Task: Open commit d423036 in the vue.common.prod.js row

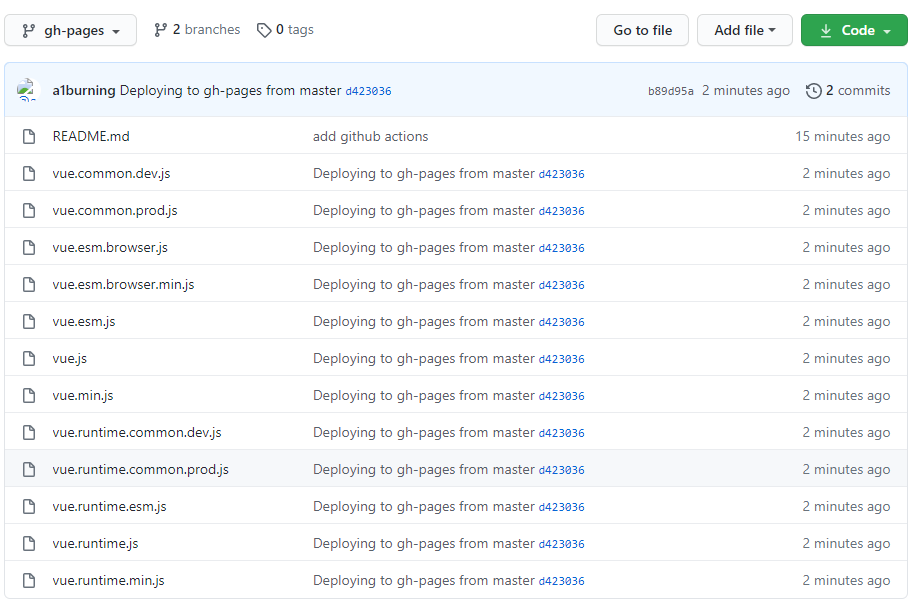Action: tap(561, 211)
